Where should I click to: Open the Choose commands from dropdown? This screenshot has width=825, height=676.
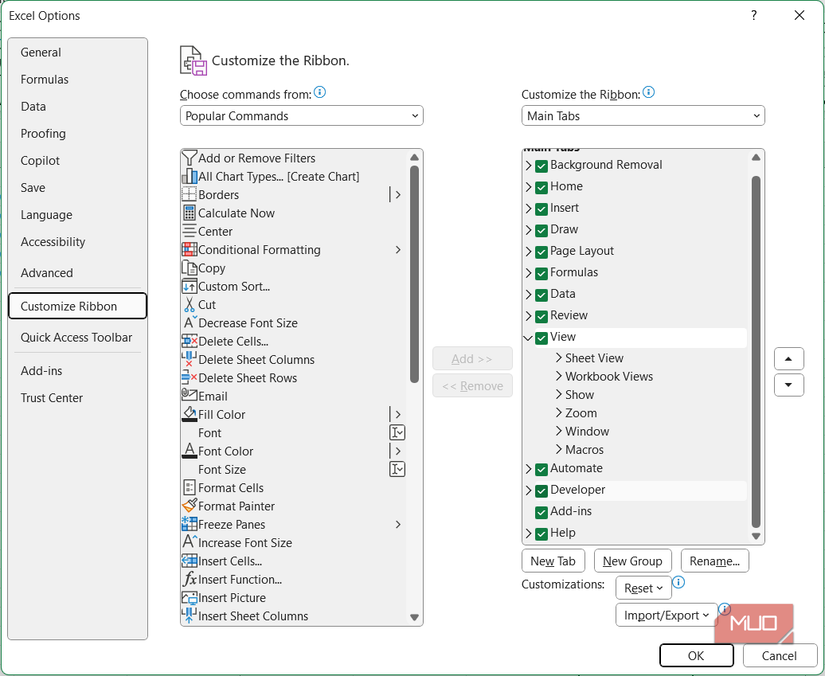click(x=302, y=116)
